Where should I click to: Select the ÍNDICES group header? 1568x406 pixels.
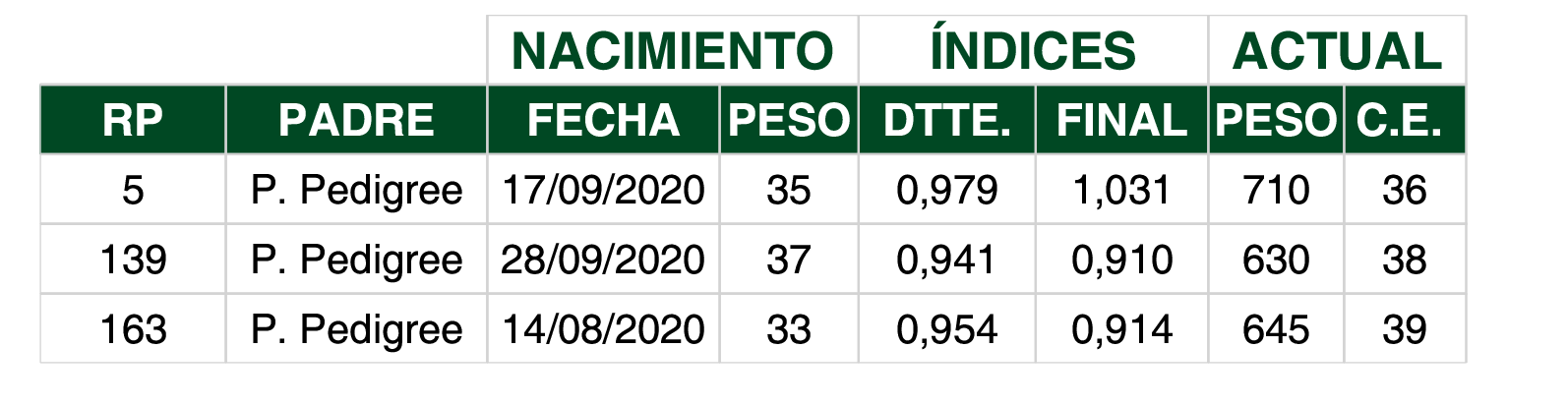pos(1033,51)
